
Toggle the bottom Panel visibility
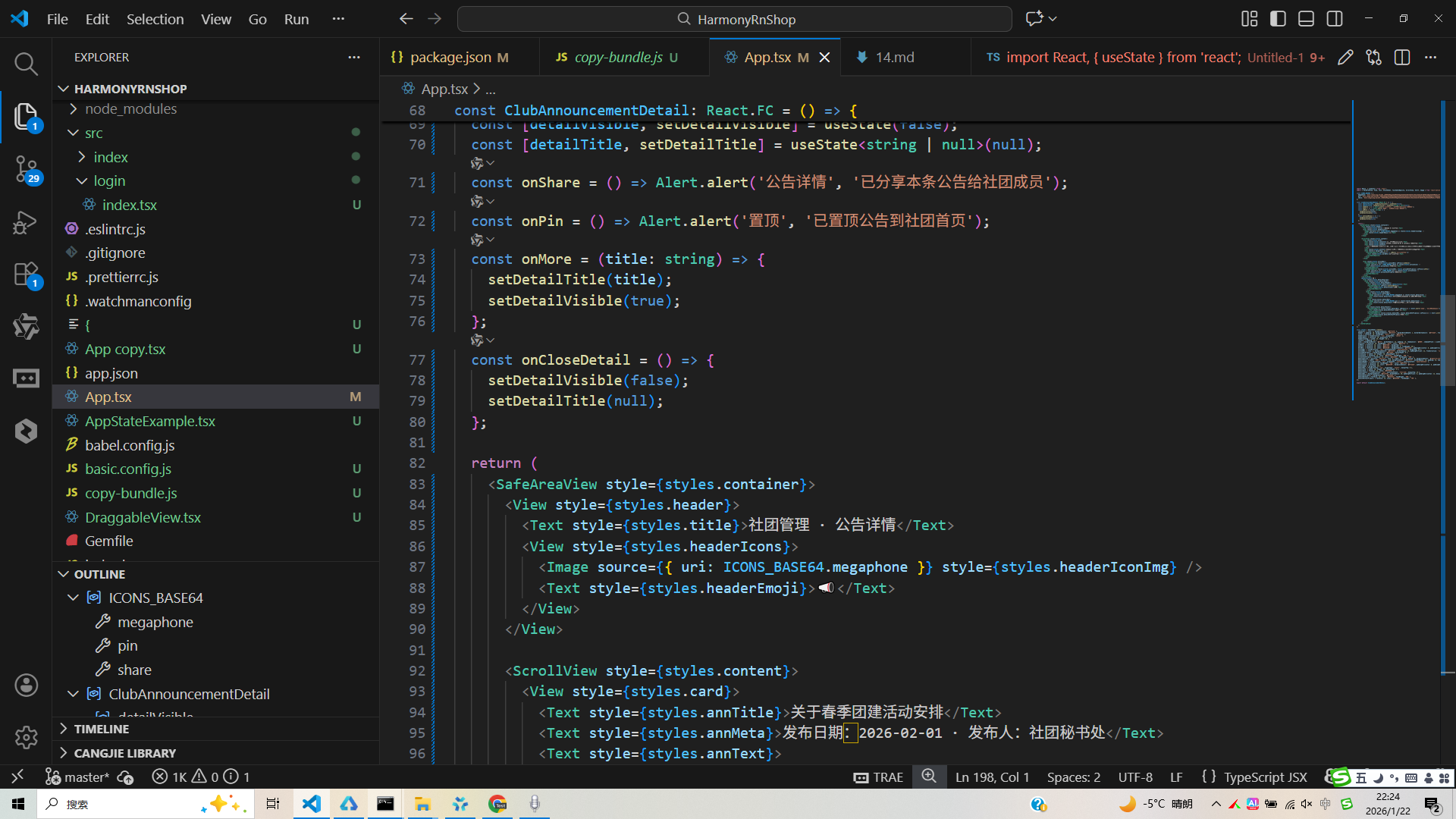pyautogui.click(x=1306, y=19)
